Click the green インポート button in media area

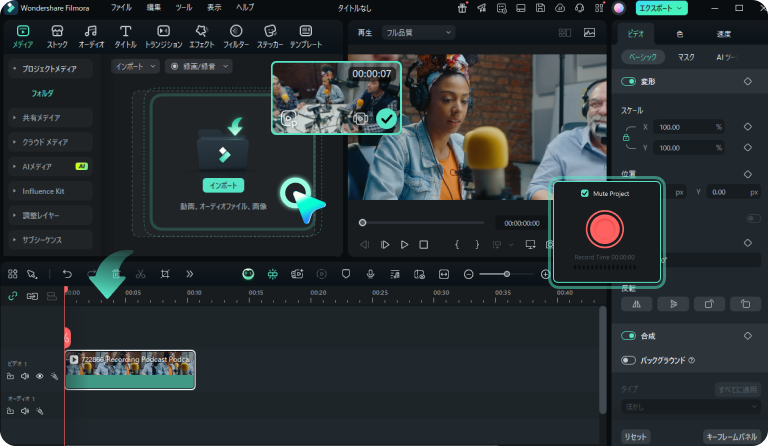(x=223, y=186)
